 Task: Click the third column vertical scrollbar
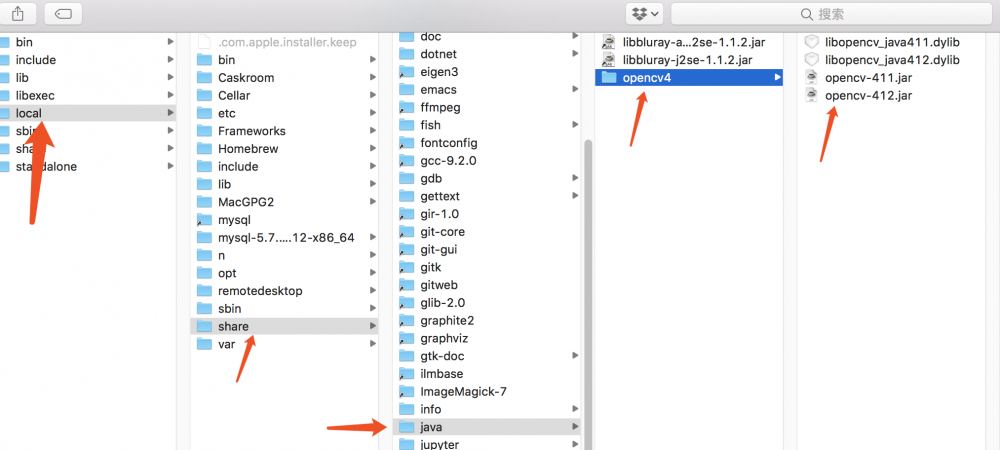tap(588, 293)
